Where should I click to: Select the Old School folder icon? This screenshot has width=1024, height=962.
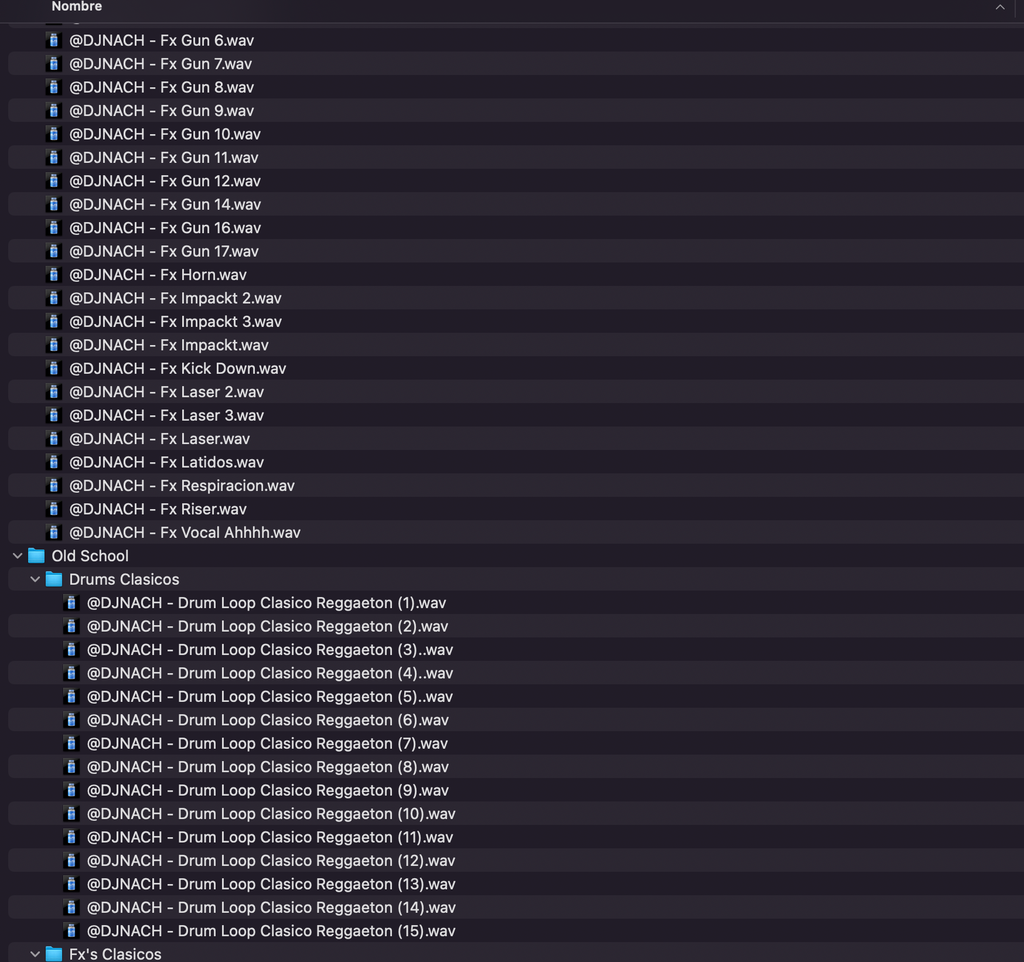click(x=37, y=556)
